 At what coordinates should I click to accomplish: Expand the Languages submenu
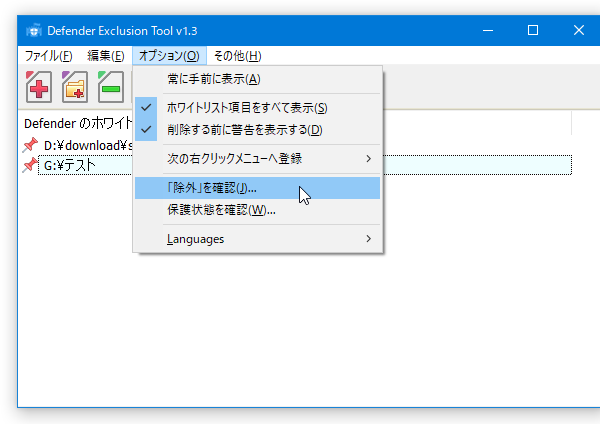pyautogui.click(x=258, y=239)
